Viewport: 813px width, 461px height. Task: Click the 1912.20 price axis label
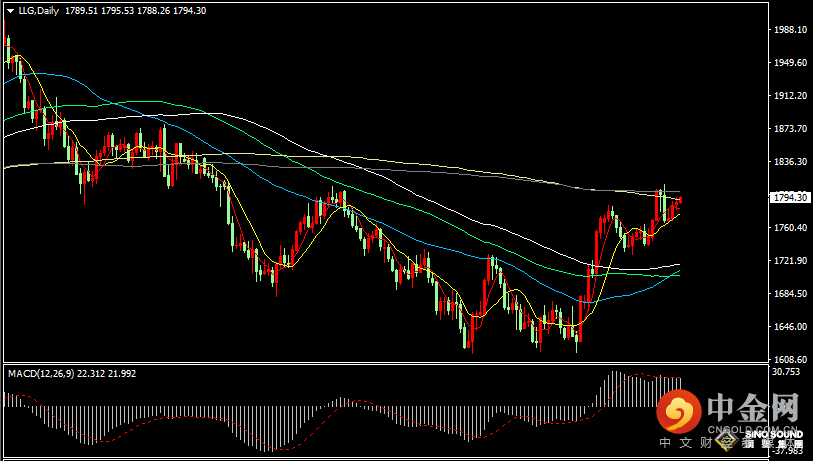coord(790,96)
